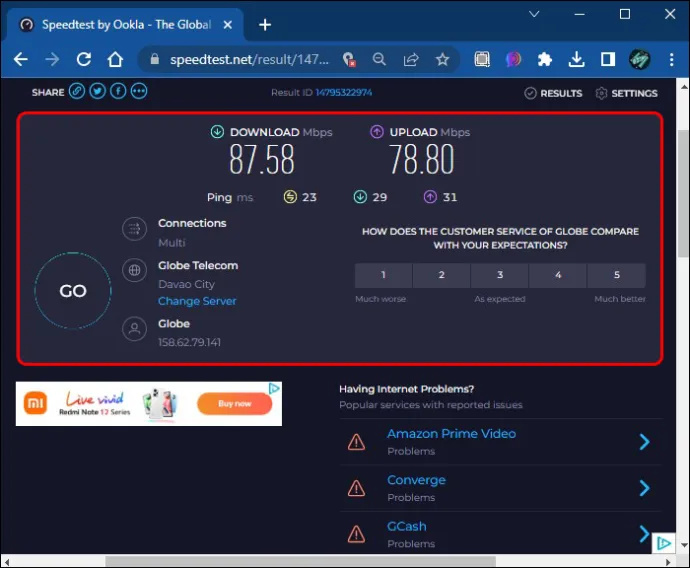This screenshot has height=568, width=690.
Task: Open the profile avatar menu
Action: (639, 59)
